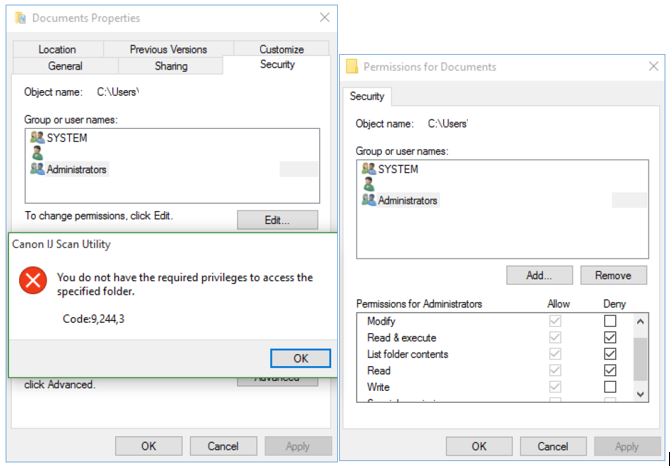Click the permissions list scrollbar thumb
This screenshot has width=672, height=468.
pos(640,359)
